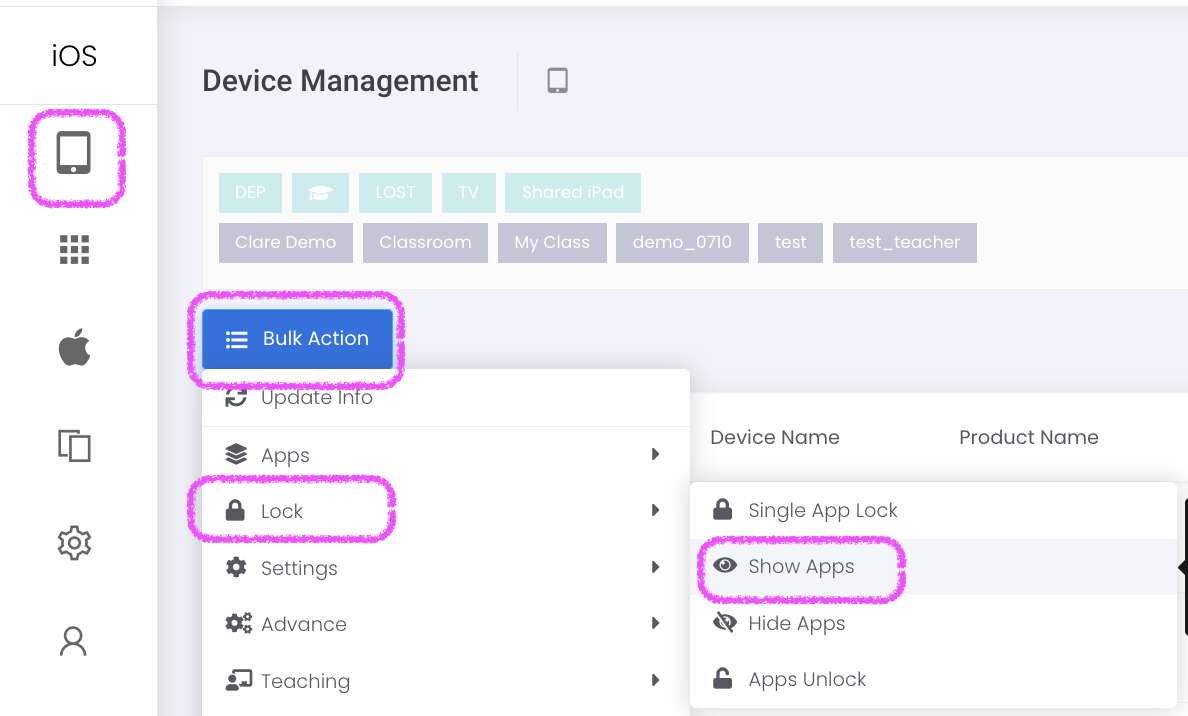This screenshot has width=1188, height=716.
Task: Click the Device Name column header
Action: (775, 437)
